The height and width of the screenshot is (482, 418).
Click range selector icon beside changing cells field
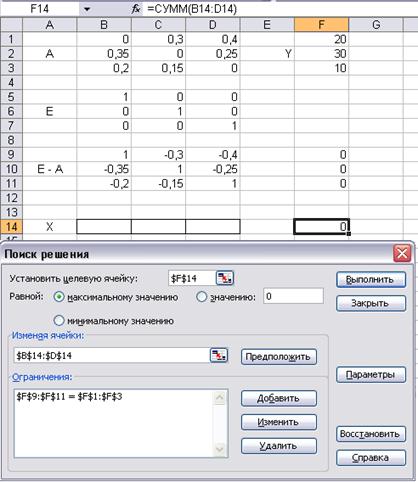[x=219, y=355]
